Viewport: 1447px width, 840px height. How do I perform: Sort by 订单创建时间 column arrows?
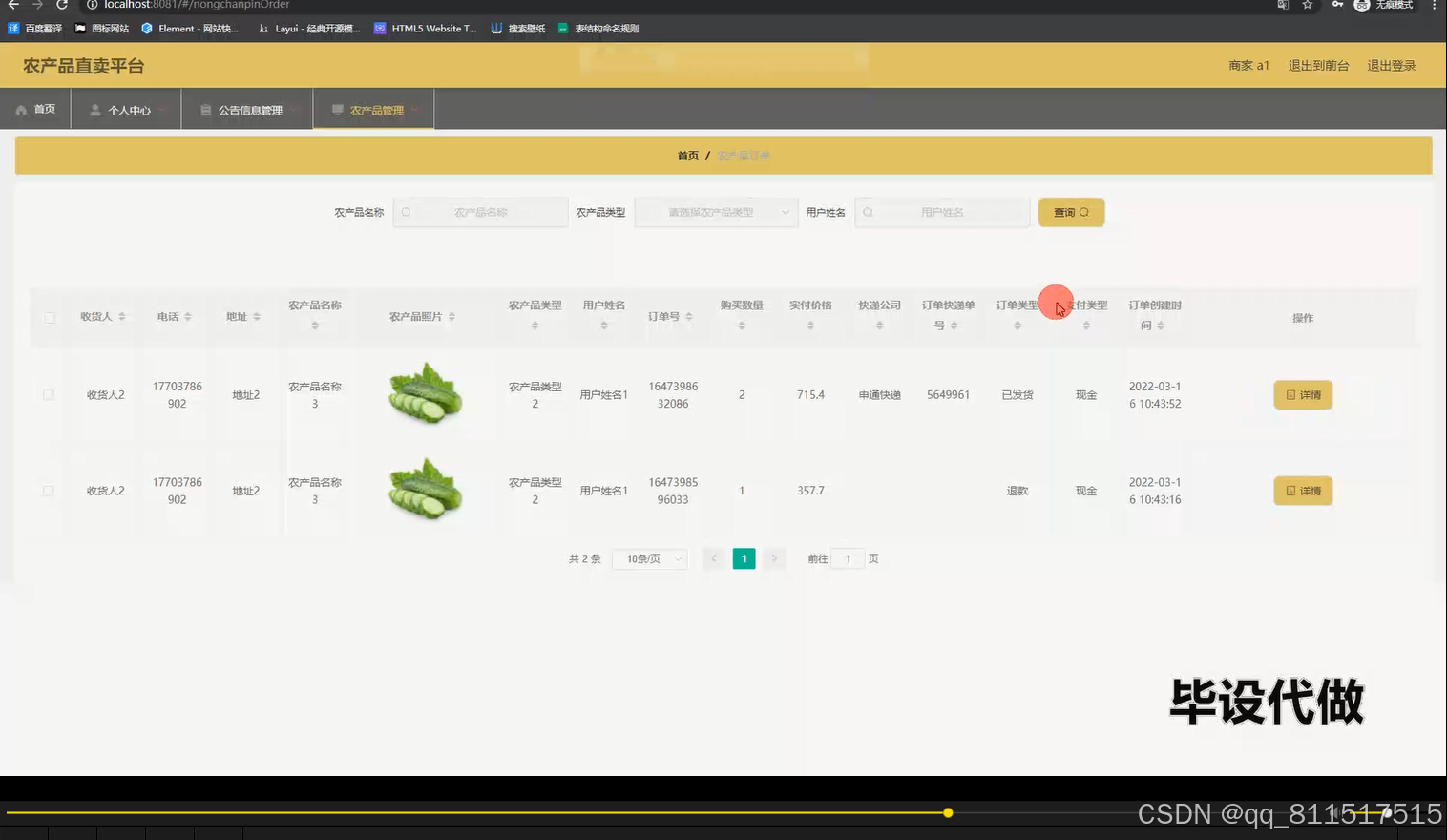click(1161, 325)
